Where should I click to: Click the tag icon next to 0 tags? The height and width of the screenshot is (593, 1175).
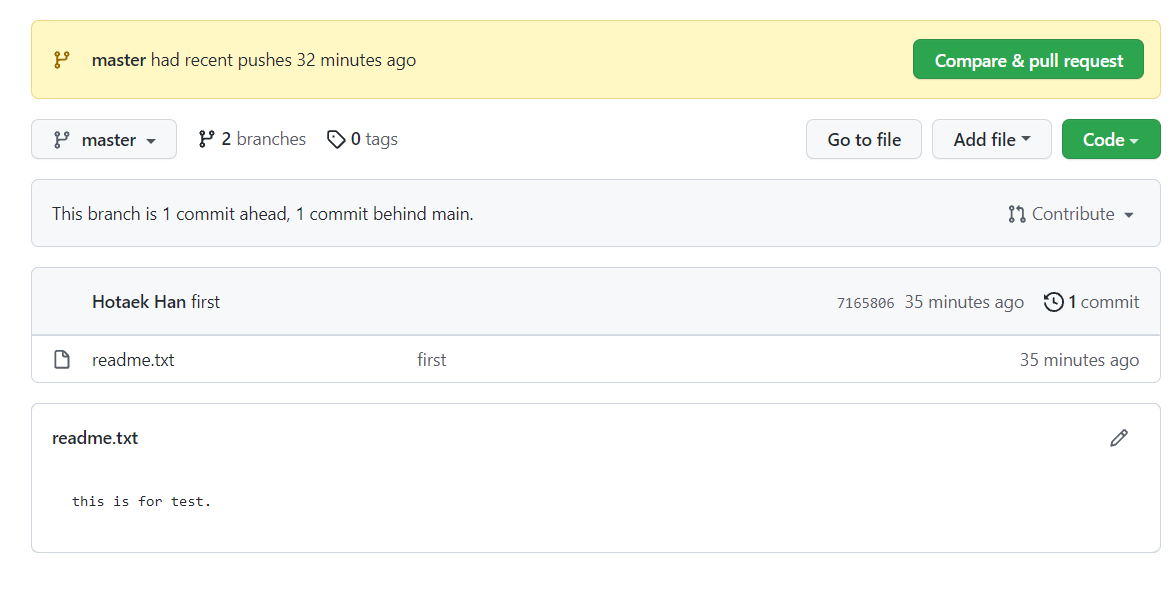click(x=336, y=139)
